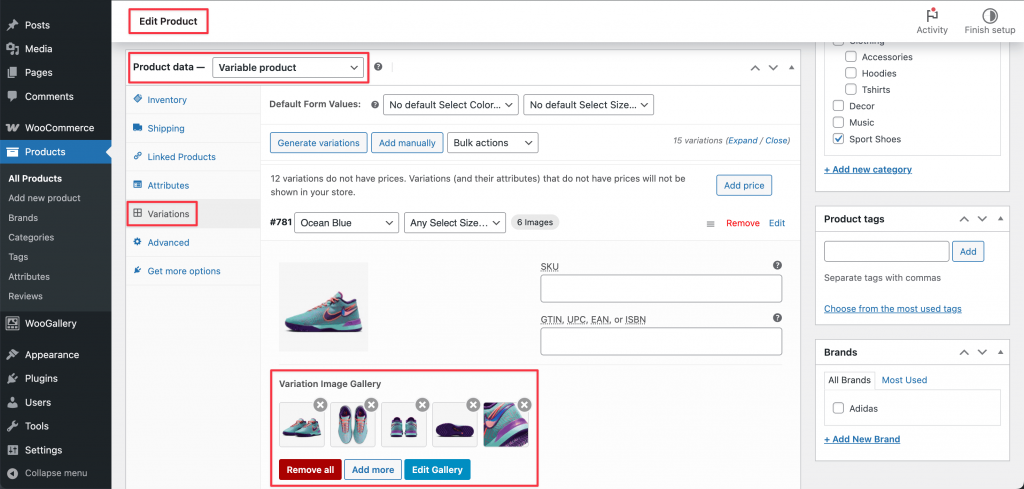Open Get more options tab
Screen dimensions: 1024x489
[184, 271]
